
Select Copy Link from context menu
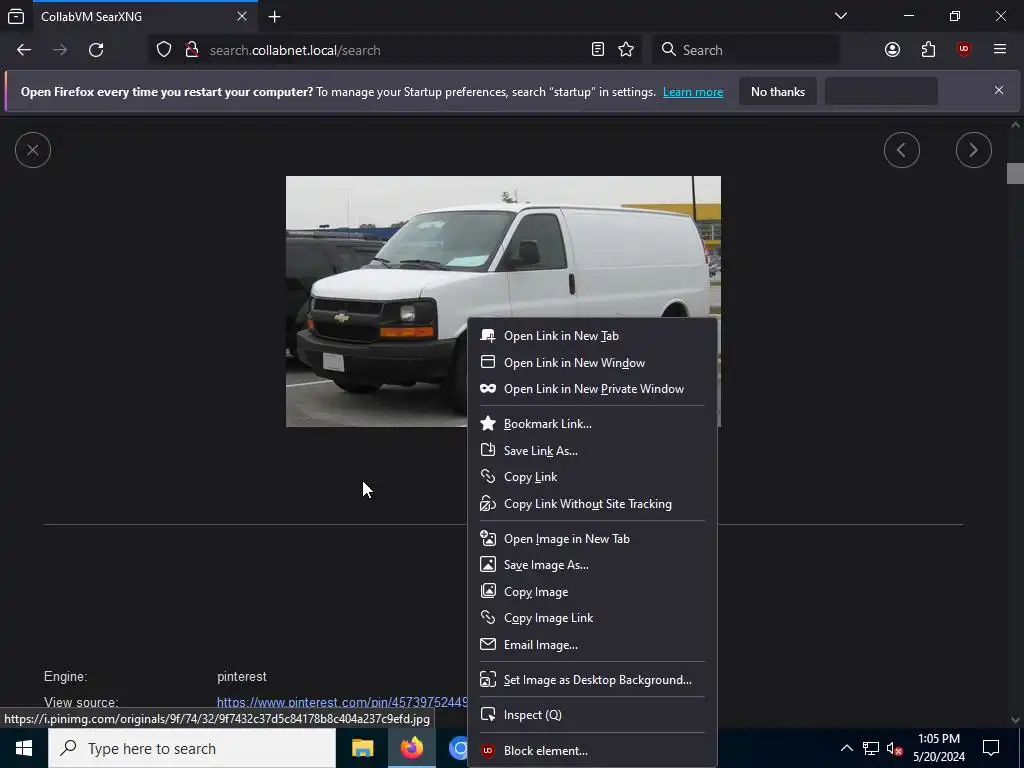pos(592,477)
